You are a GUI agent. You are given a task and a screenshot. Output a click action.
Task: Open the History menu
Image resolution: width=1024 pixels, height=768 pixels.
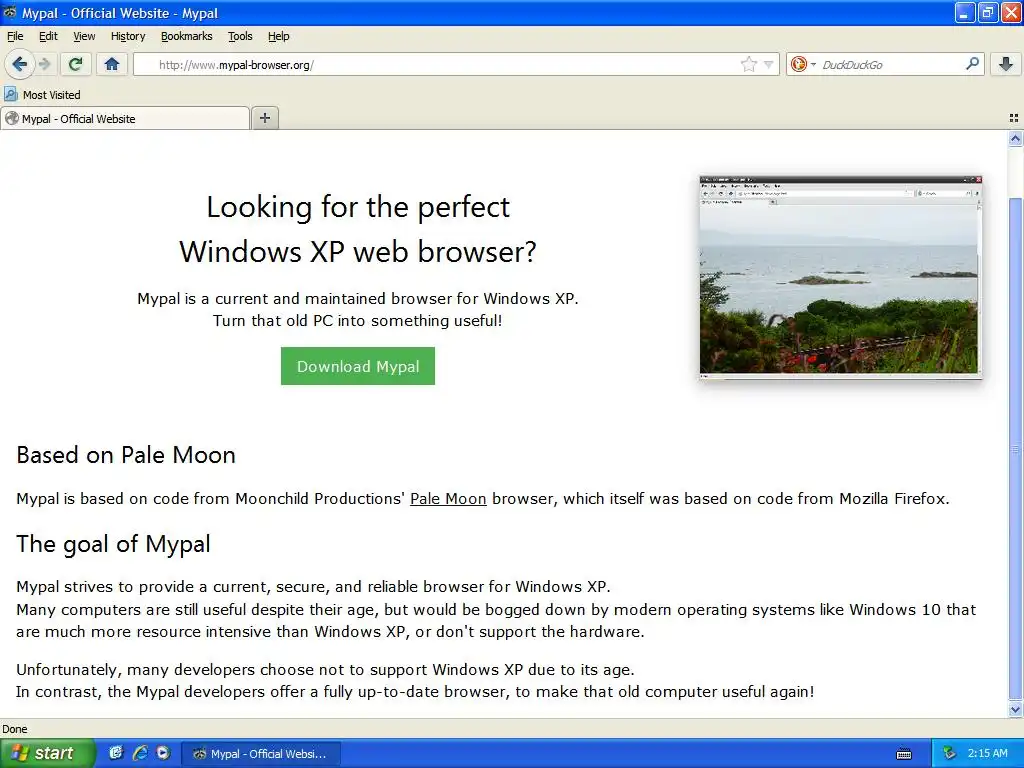tap(128, 36)
